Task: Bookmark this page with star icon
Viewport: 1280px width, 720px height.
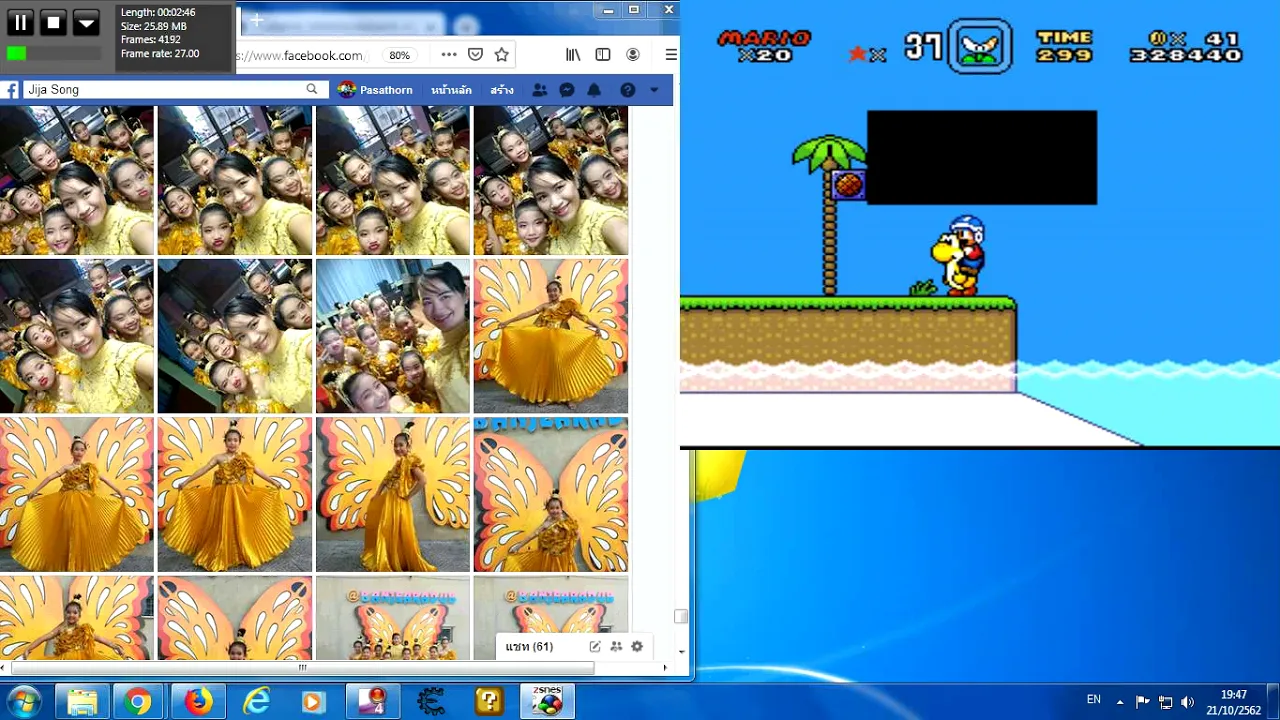Action: tap(502, 55)
